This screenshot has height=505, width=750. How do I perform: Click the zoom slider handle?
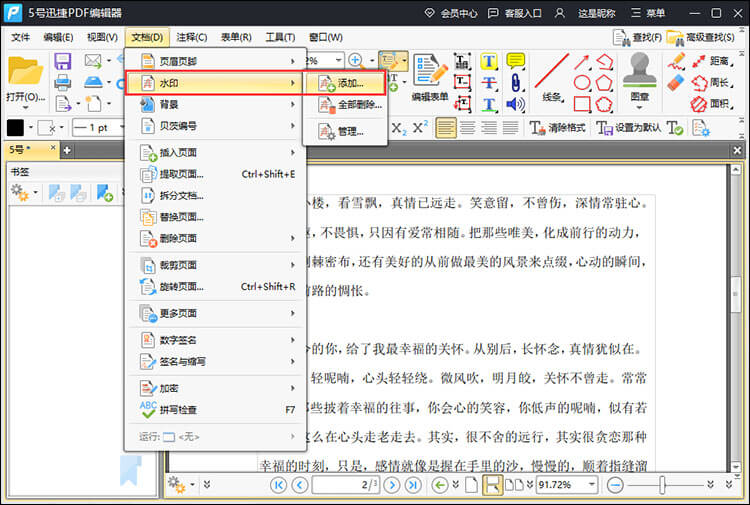tap(662, 485)
